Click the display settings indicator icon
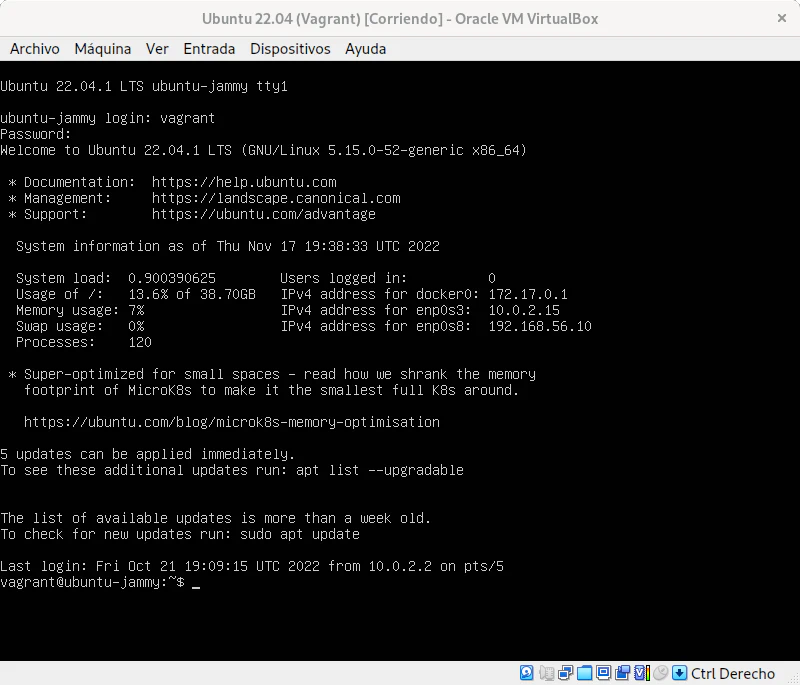The image size is (800, 685). pyautogui.click(x=603, y=673)
